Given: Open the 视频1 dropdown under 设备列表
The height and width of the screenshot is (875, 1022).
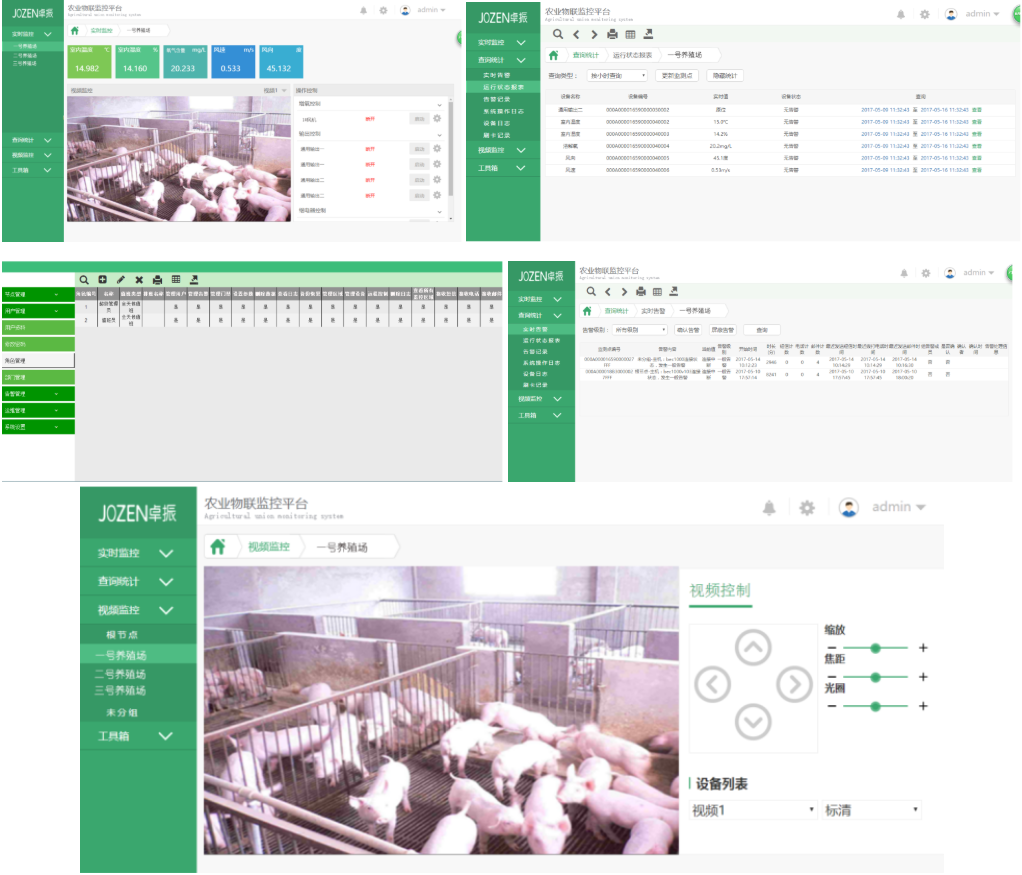Looking at the screenshot, I should [x=754, y=810].
